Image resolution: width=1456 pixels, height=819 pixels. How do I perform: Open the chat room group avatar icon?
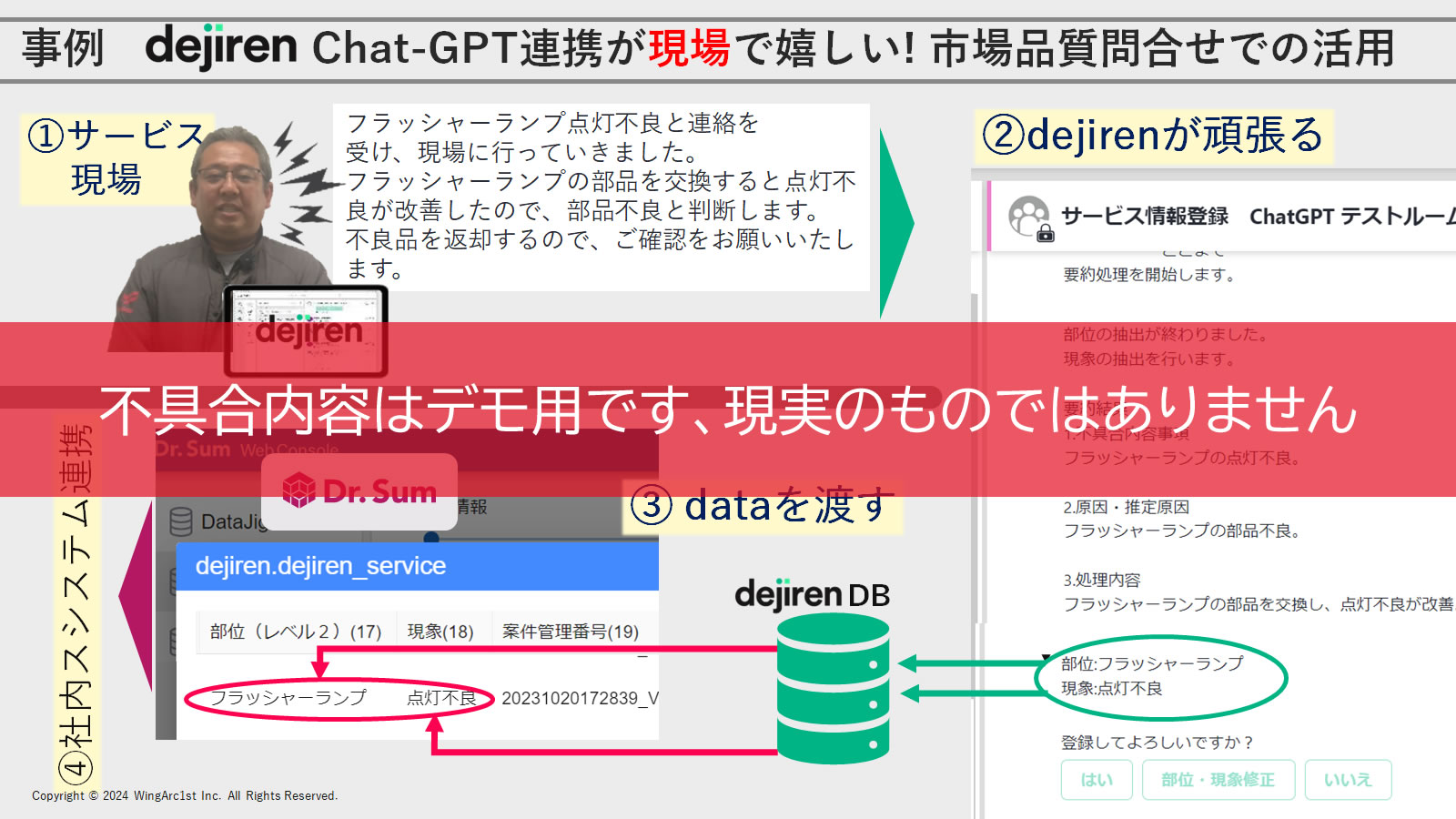[x=1029, y=217]
